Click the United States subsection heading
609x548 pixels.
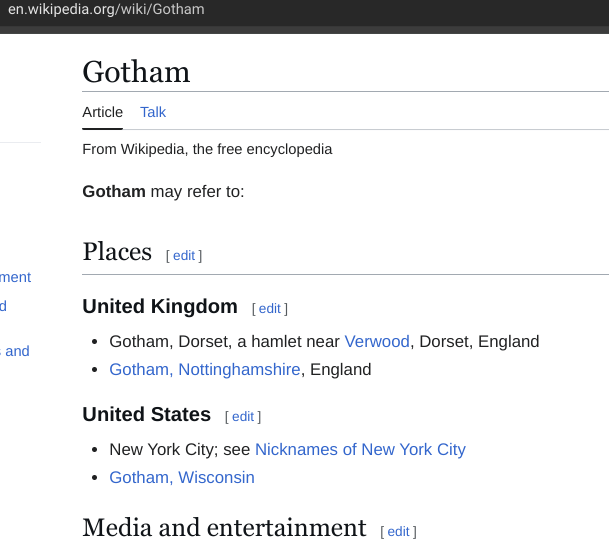[x=146, y=414]
